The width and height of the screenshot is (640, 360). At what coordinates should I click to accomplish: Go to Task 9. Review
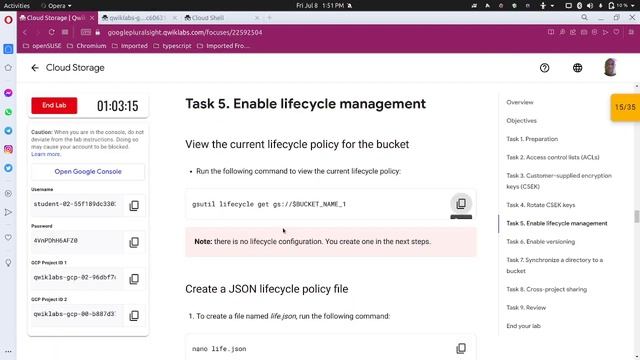click(526, 307)
